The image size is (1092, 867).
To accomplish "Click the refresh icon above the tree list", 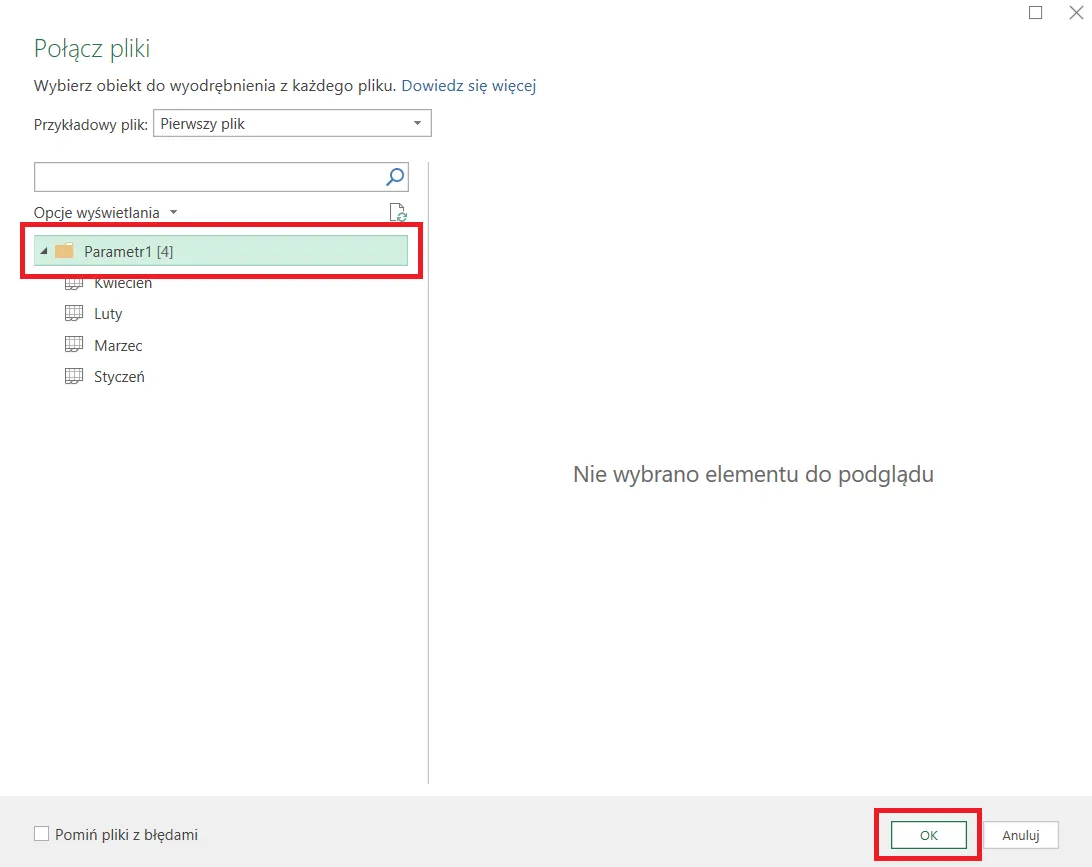I will point(397,212).
